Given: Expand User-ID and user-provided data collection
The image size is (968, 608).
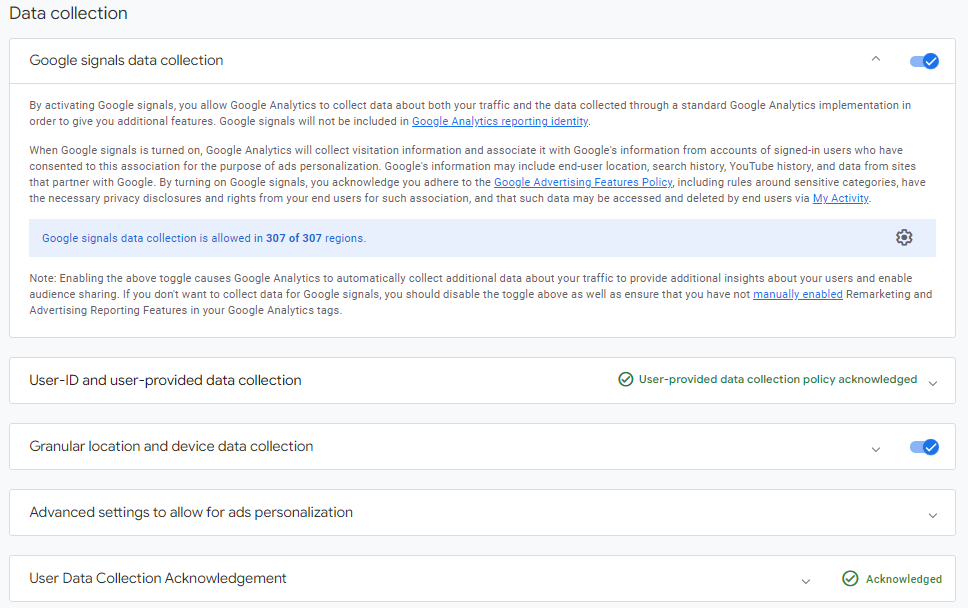Looking at the screenshot, I should click(933, 383).
